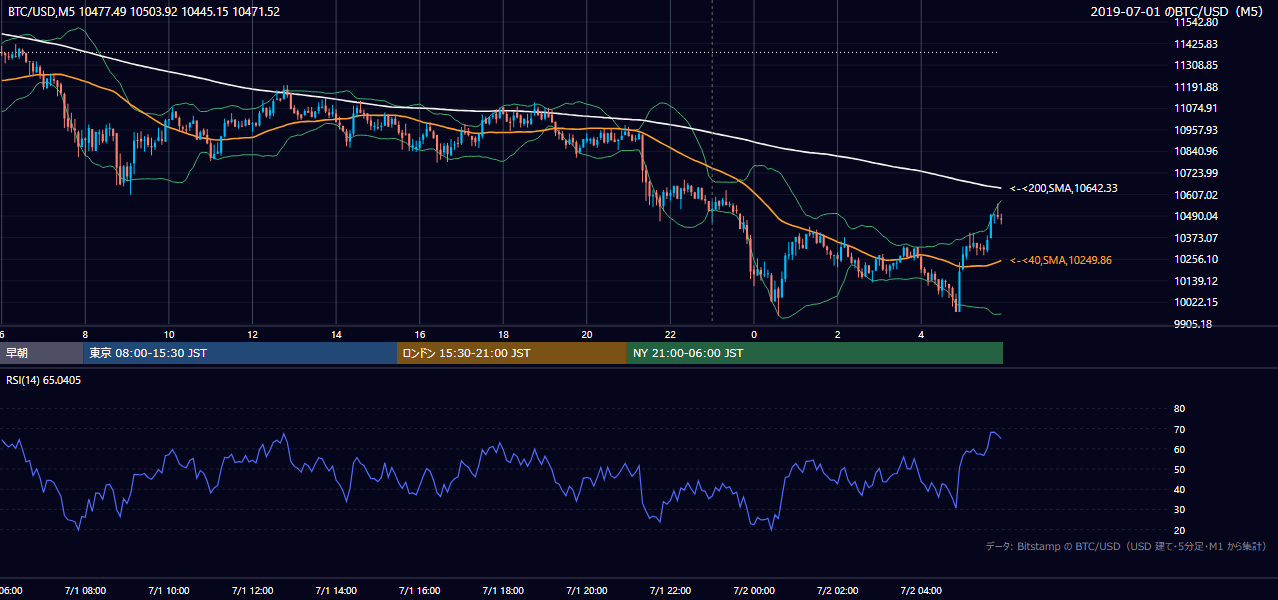Click the 11074.91 price axis value
The height and width of the screenshot is (600, 1278).
[1196, 108]
